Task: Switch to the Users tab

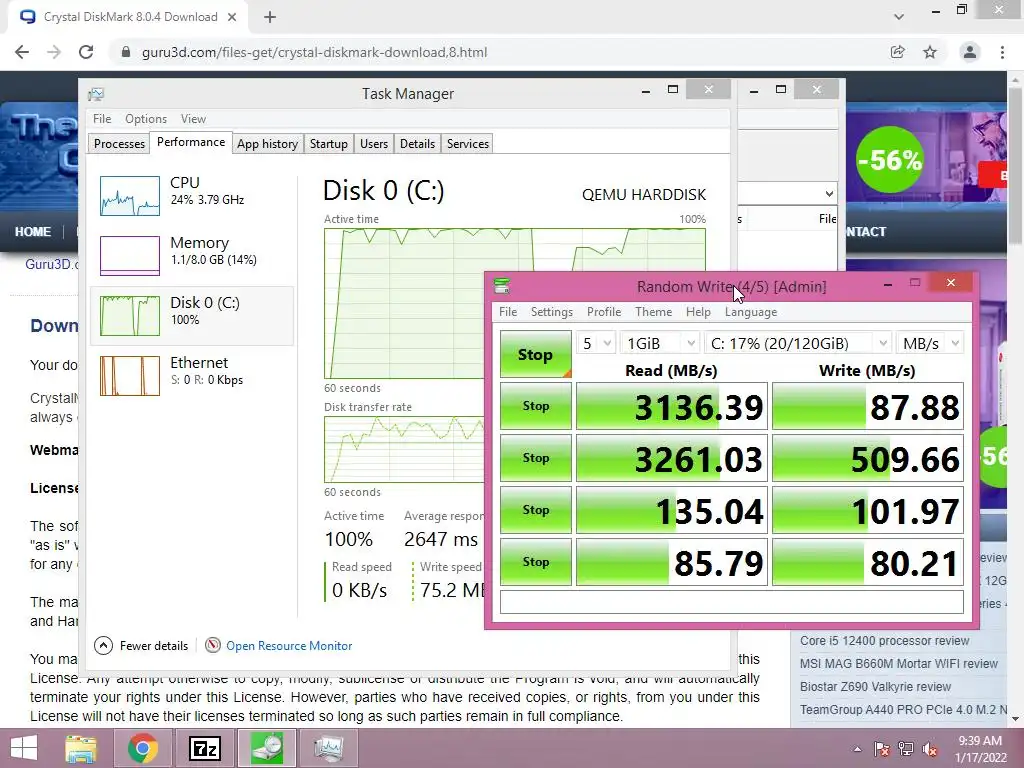Action: coord(374,144)
